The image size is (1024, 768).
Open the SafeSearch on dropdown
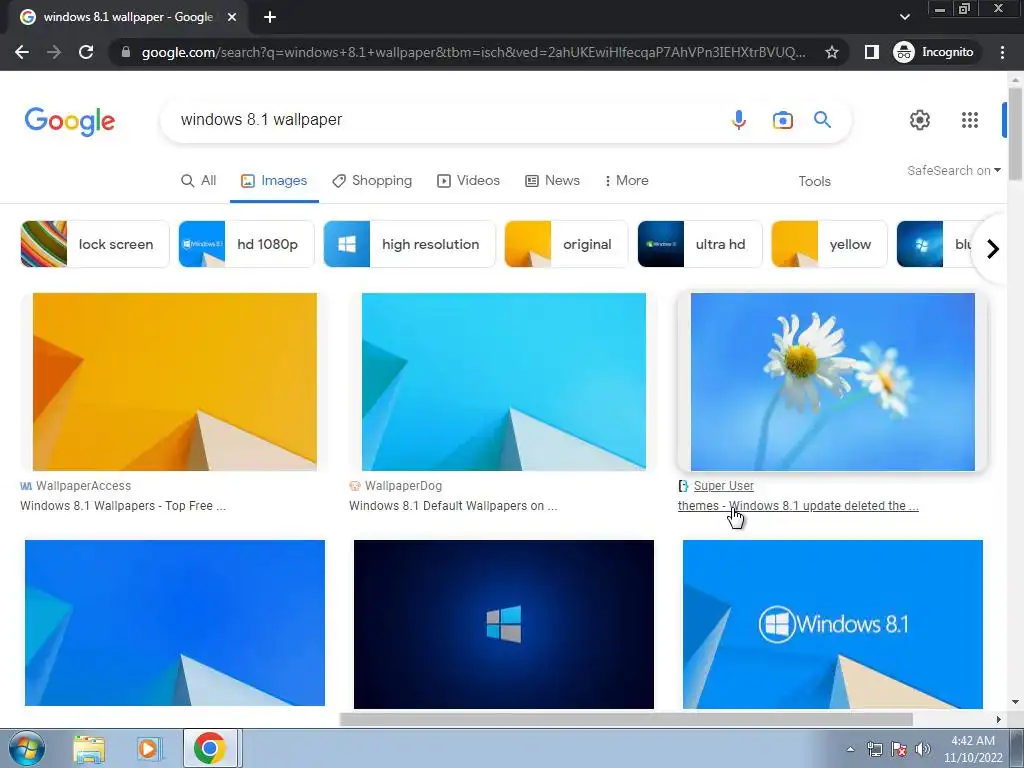coord(953,170)
